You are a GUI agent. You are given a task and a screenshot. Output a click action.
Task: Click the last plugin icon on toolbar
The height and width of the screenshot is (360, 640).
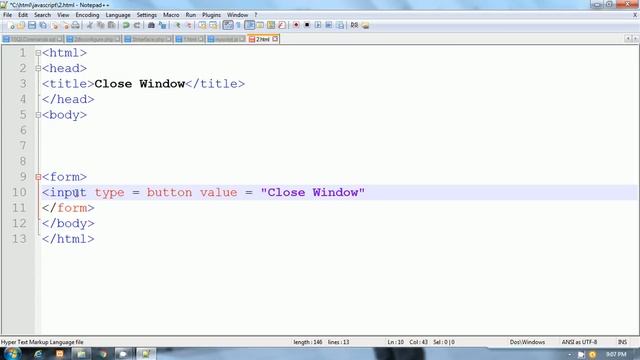point(365,25)
